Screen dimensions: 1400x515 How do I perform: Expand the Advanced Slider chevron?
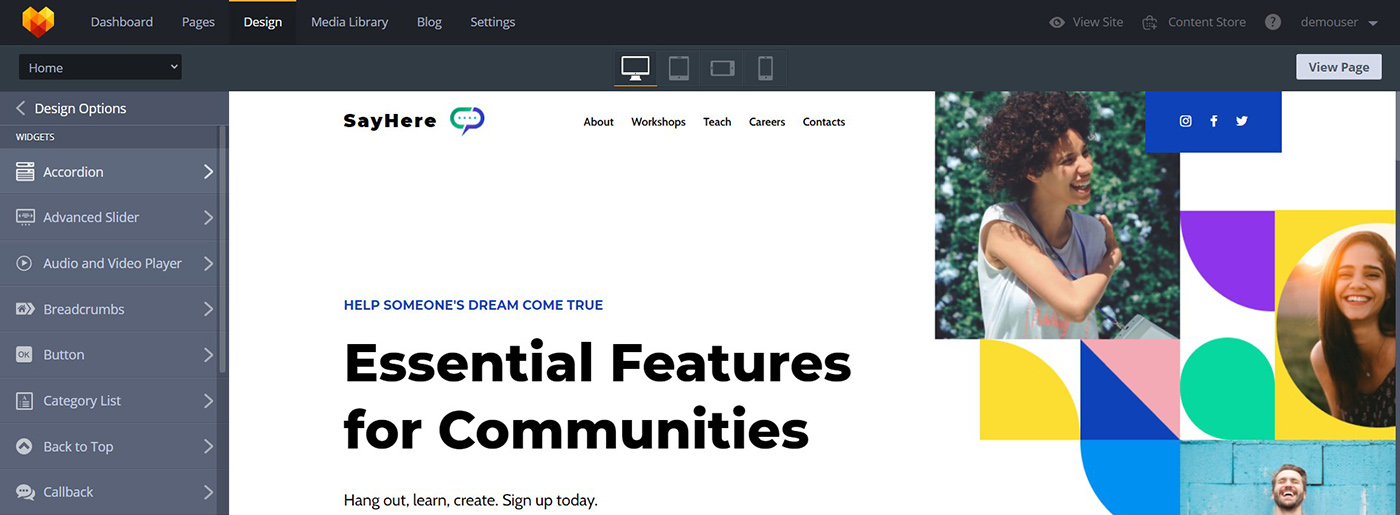tap(208, 217)
